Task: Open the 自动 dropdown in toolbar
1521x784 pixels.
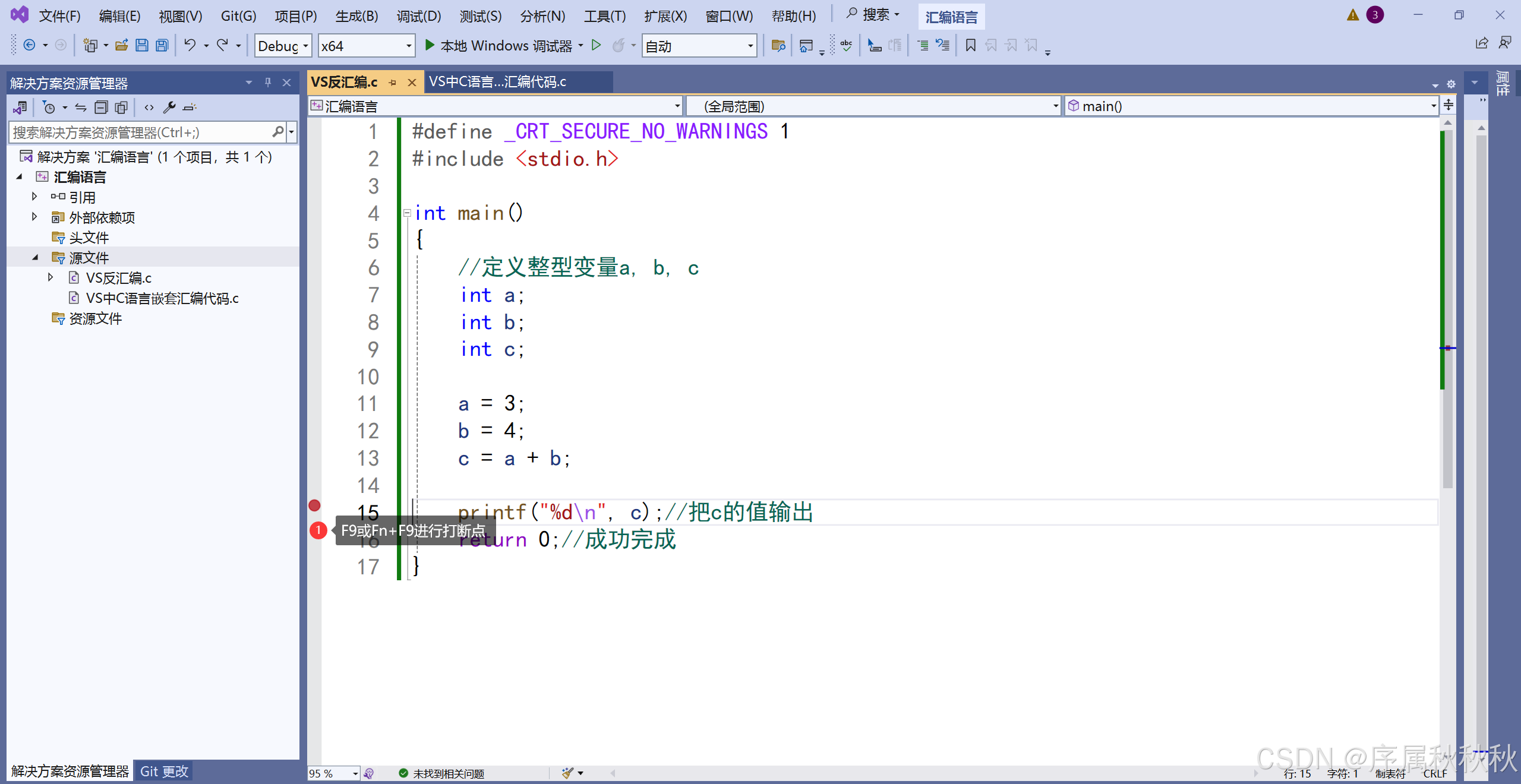Action: (x=699, y=46)
